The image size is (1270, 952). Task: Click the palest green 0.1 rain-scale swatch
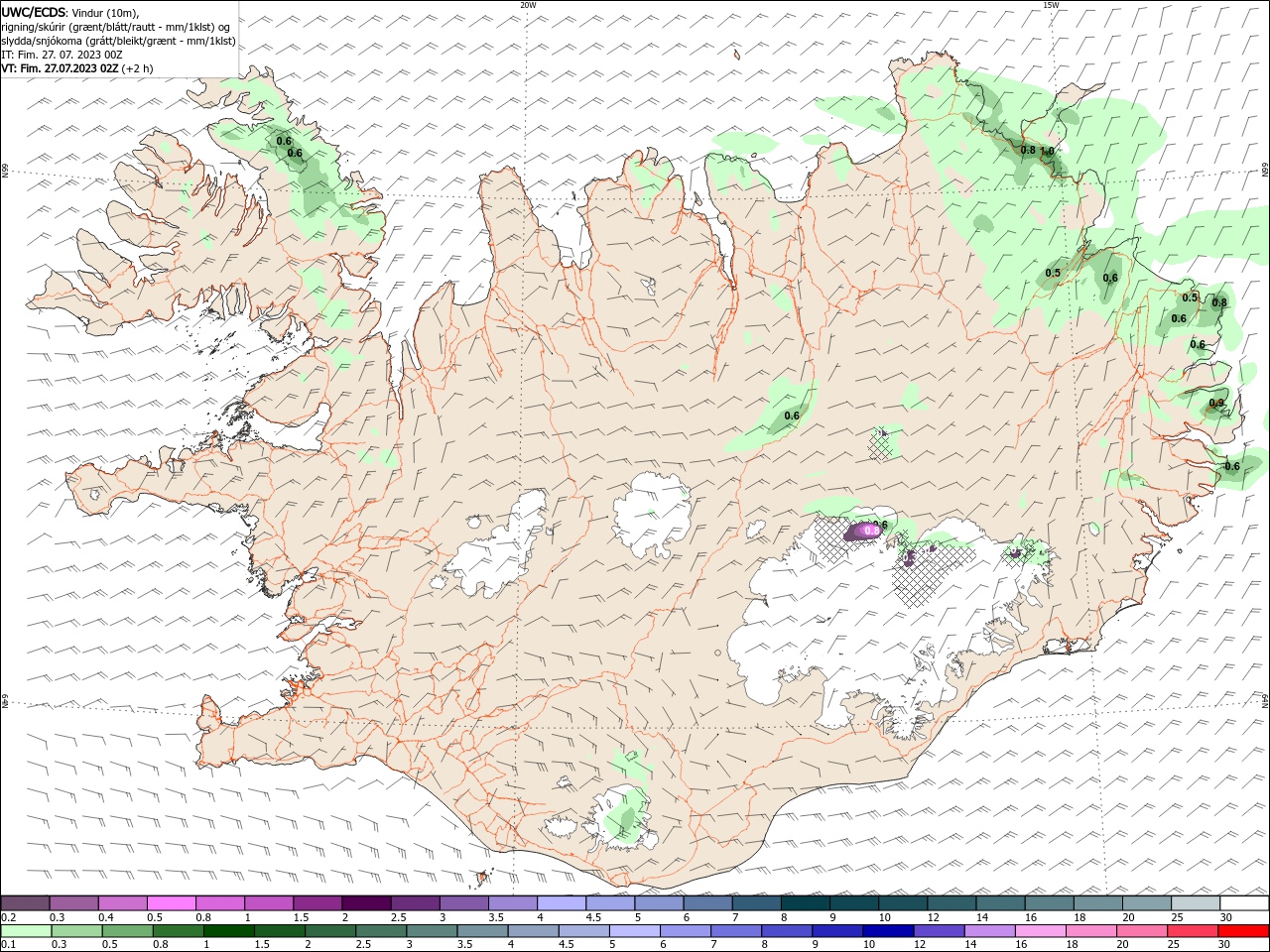click(26, 931)
